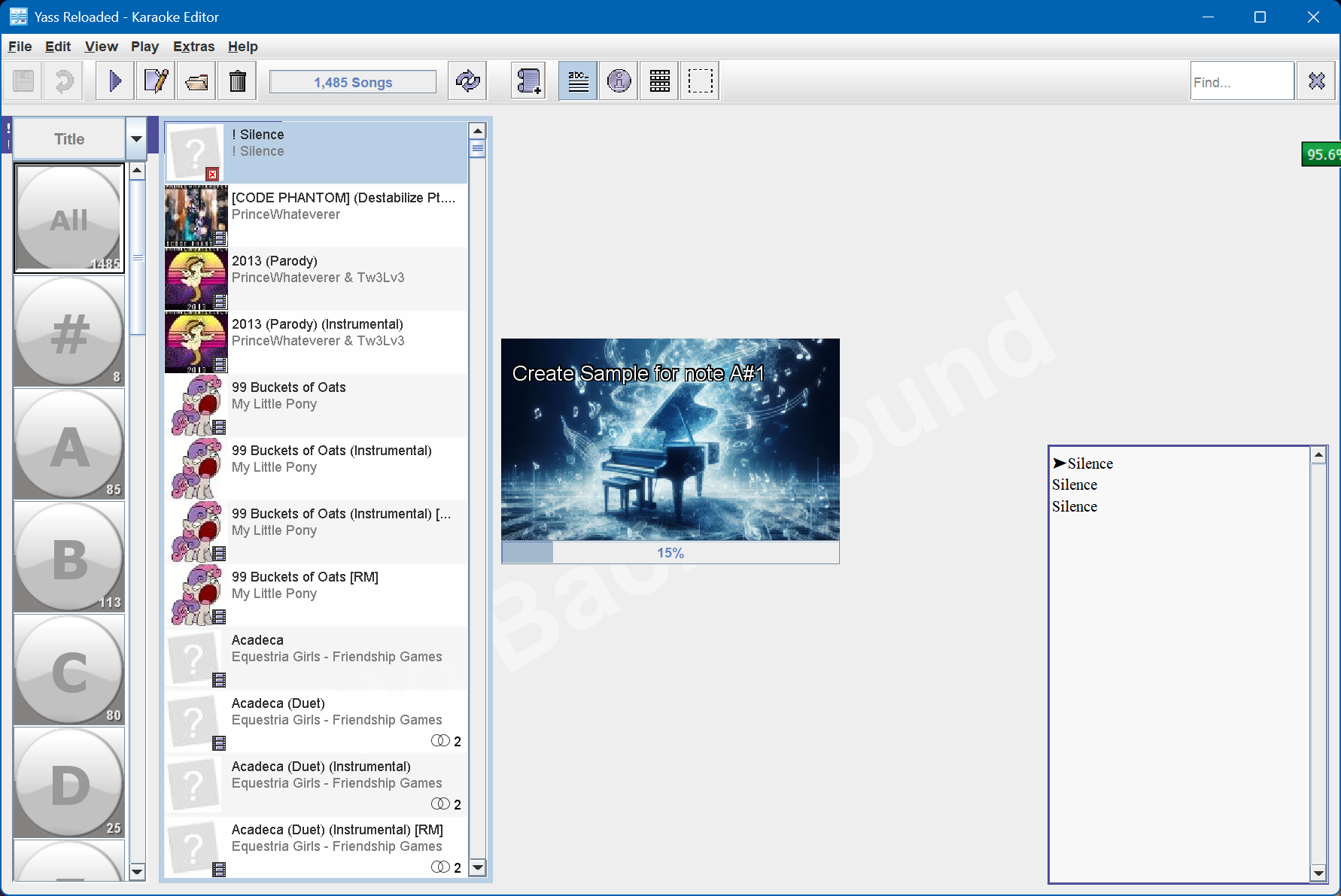
Task: Toggle the lyrics view button
Action: click(577, 80)
